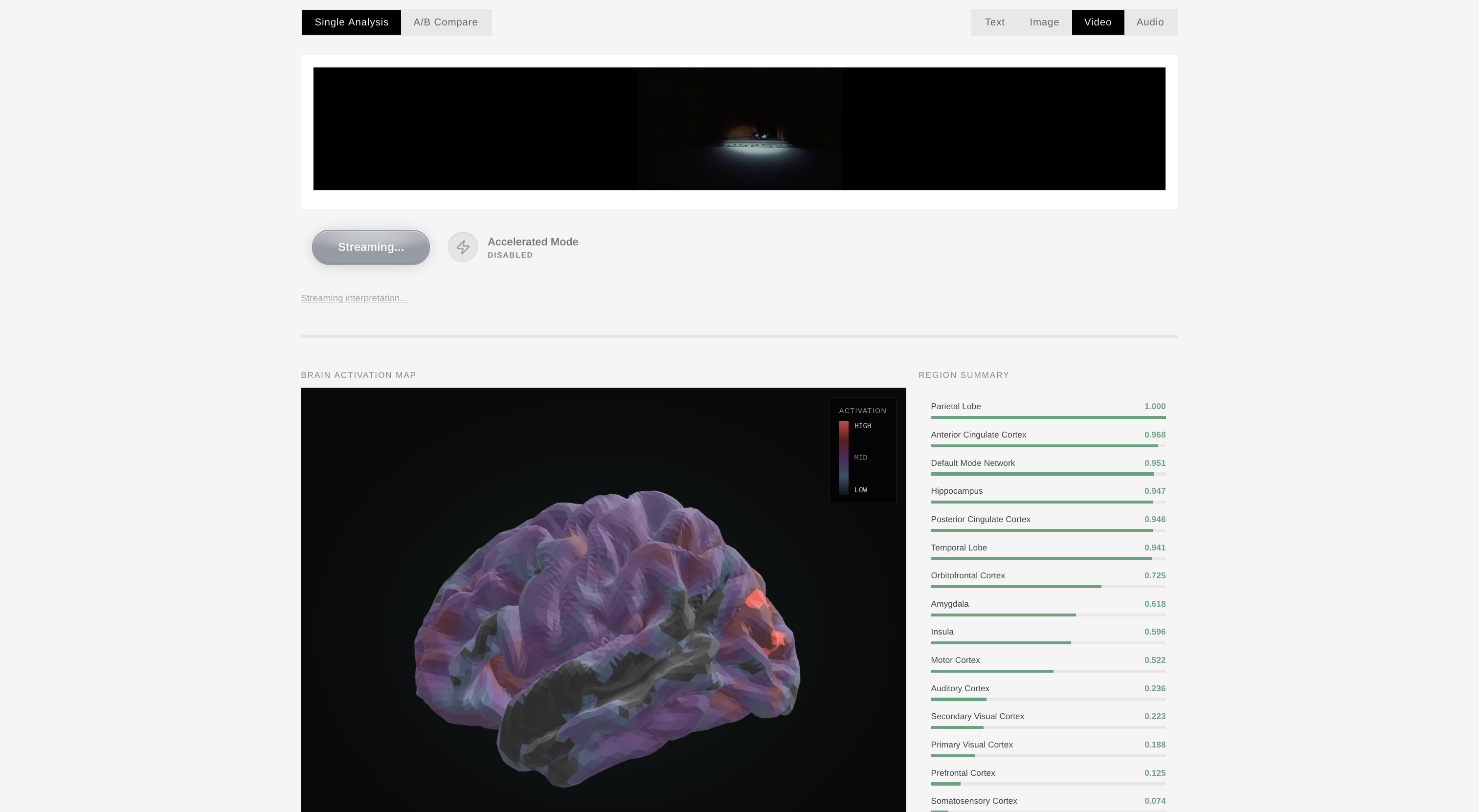Click the video preview frame
1479x812 pixels.
click(x=739, y=129)
